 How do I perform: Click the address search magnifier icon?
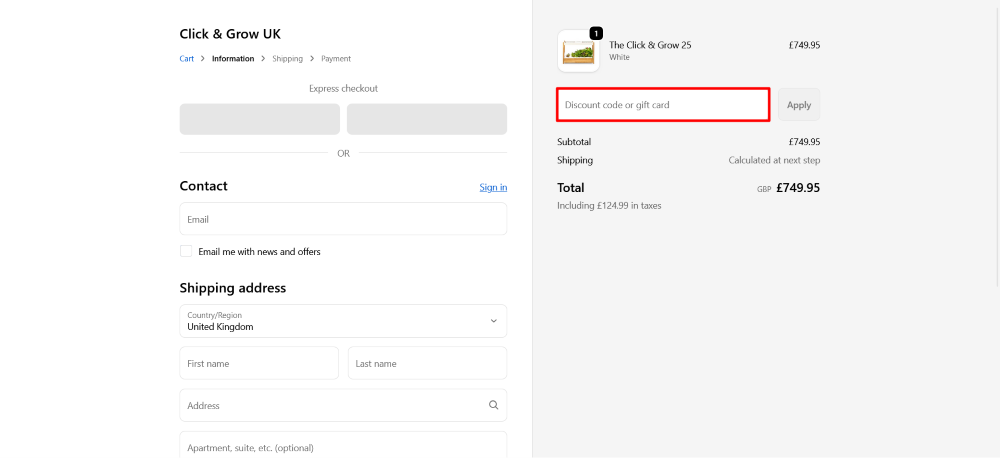(493, 405)
